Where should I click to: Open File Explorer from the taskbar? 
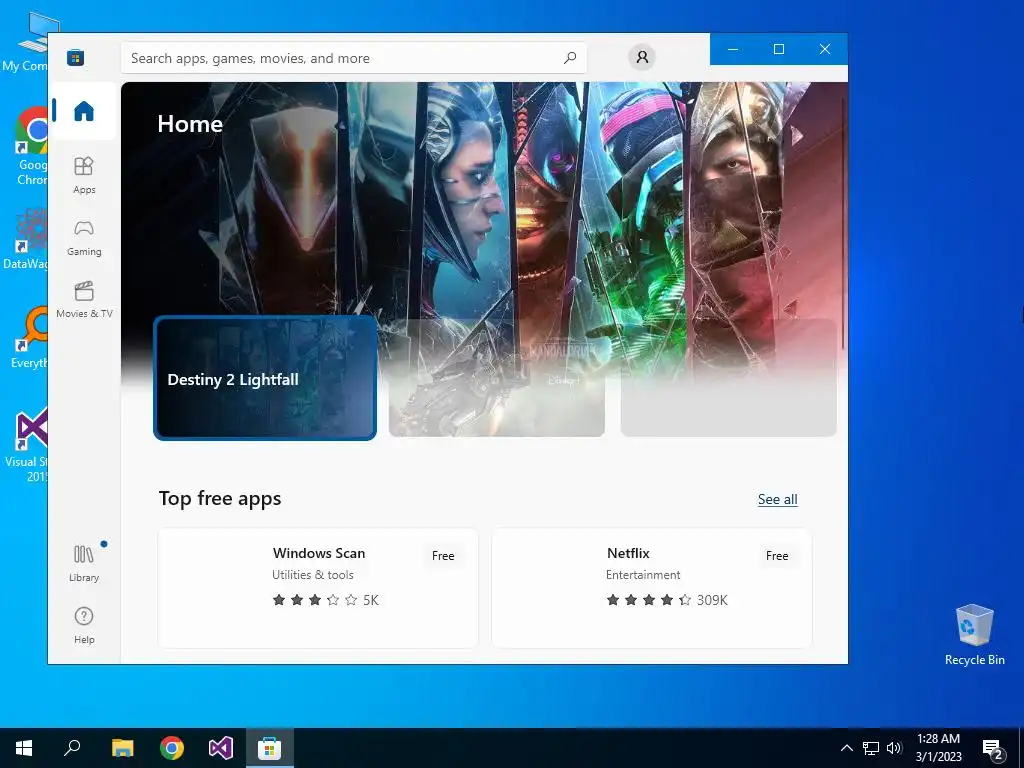[122, 748]
